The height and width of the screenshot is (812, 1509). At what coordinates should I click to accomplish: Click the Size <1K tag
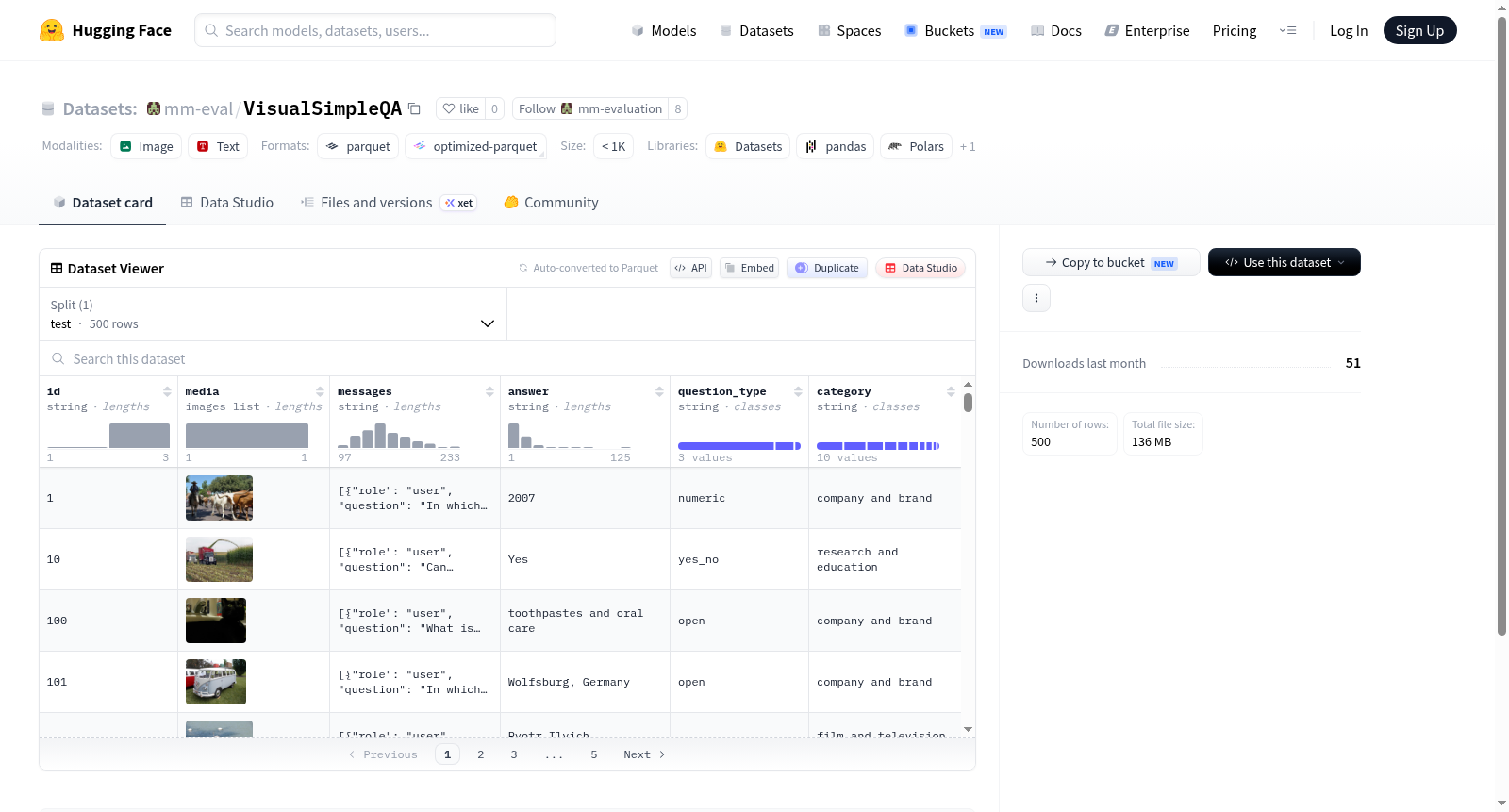tap(613, 146)
